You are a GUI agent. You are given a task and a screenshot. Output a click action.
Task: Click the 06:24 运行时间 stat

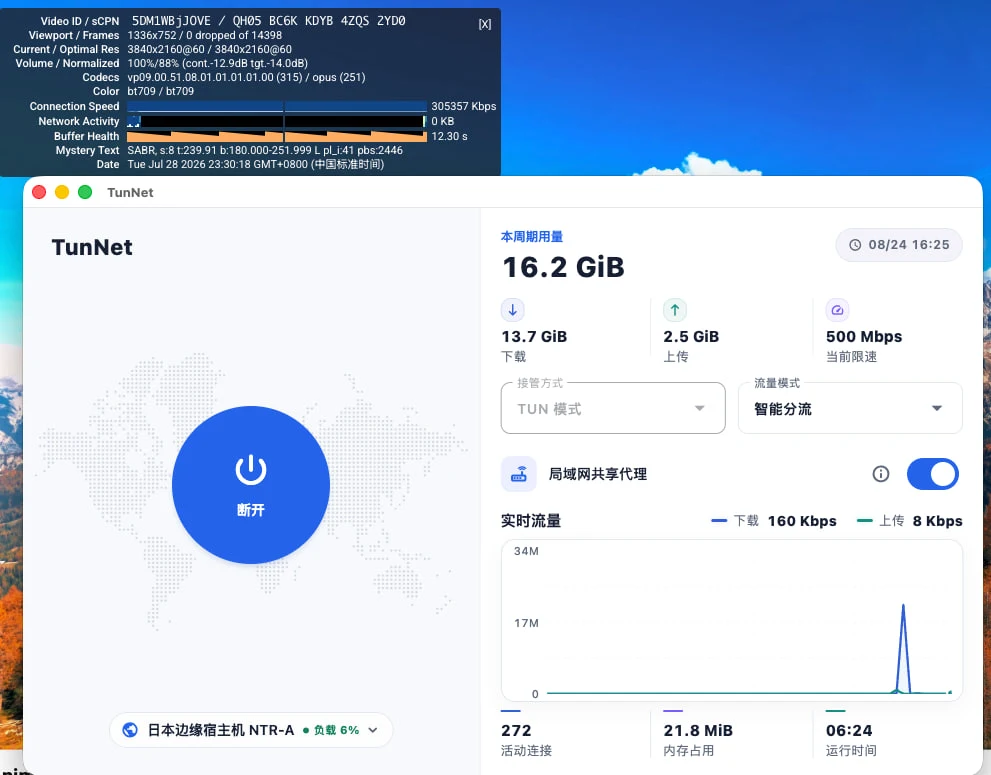coord(851,738)
